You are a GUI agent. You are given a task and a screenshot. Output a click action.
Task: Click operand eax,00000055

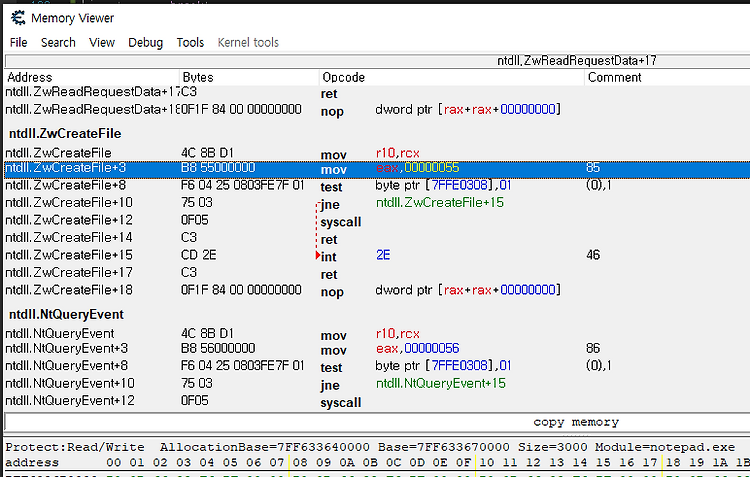(418, 168)
